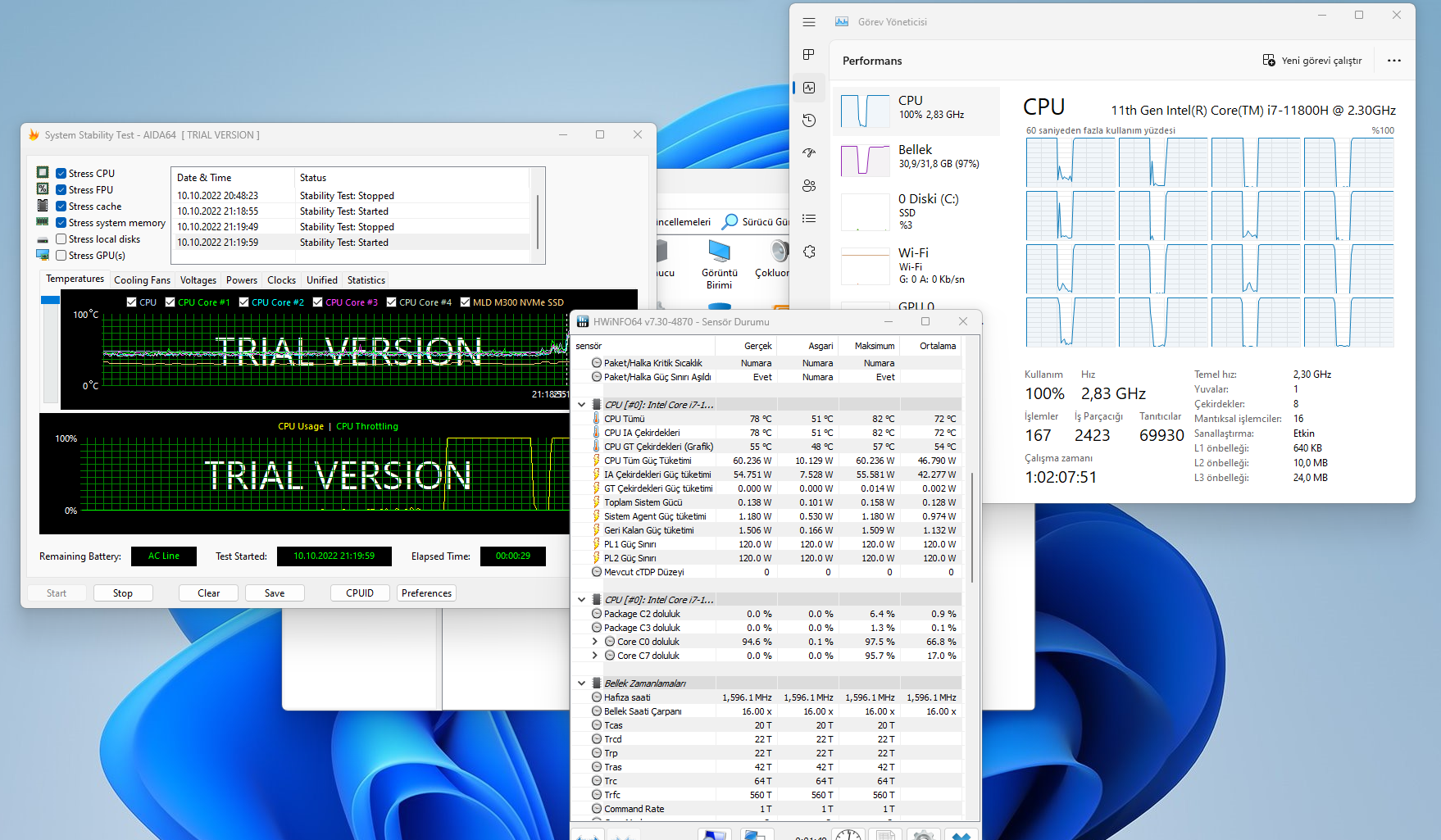Image resolution: width=1441 pixels, height=840 pixels.
Task: Click the three-dot more options in Task Manager
Action: click(x=1393, y=61)
